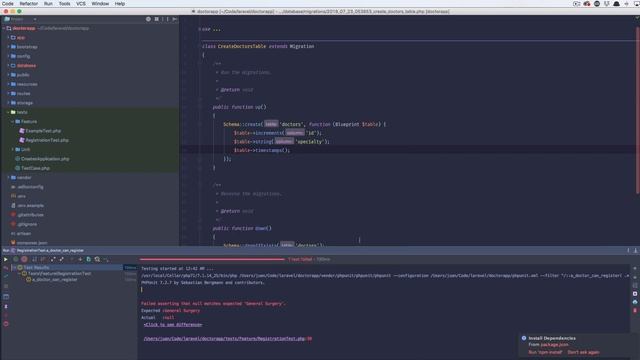640x360 pixels.
Task: Open test runner settings gear
Action: coord(106,259)
